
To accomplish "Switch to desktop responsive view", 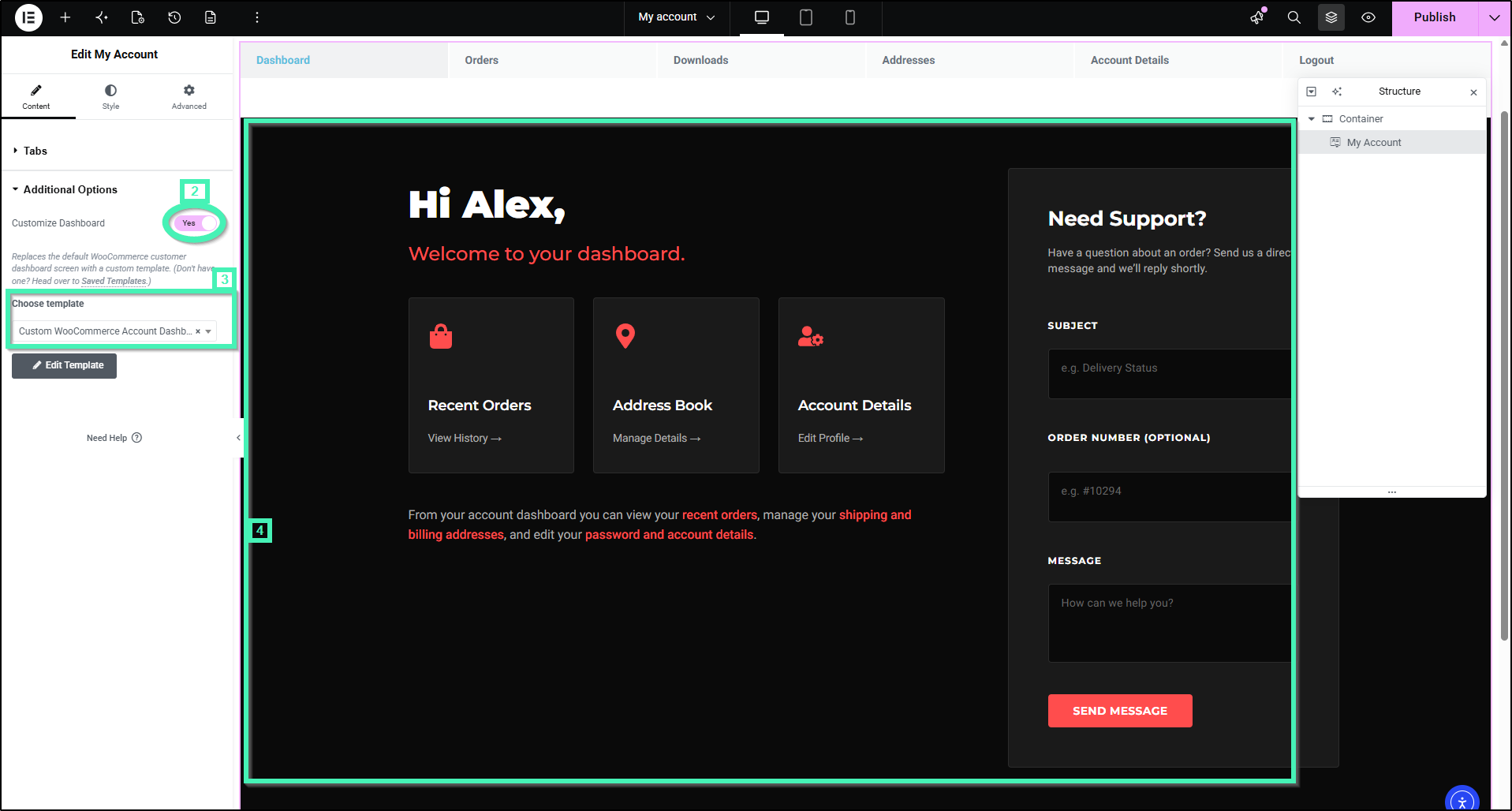I will (x=762, y=17).
